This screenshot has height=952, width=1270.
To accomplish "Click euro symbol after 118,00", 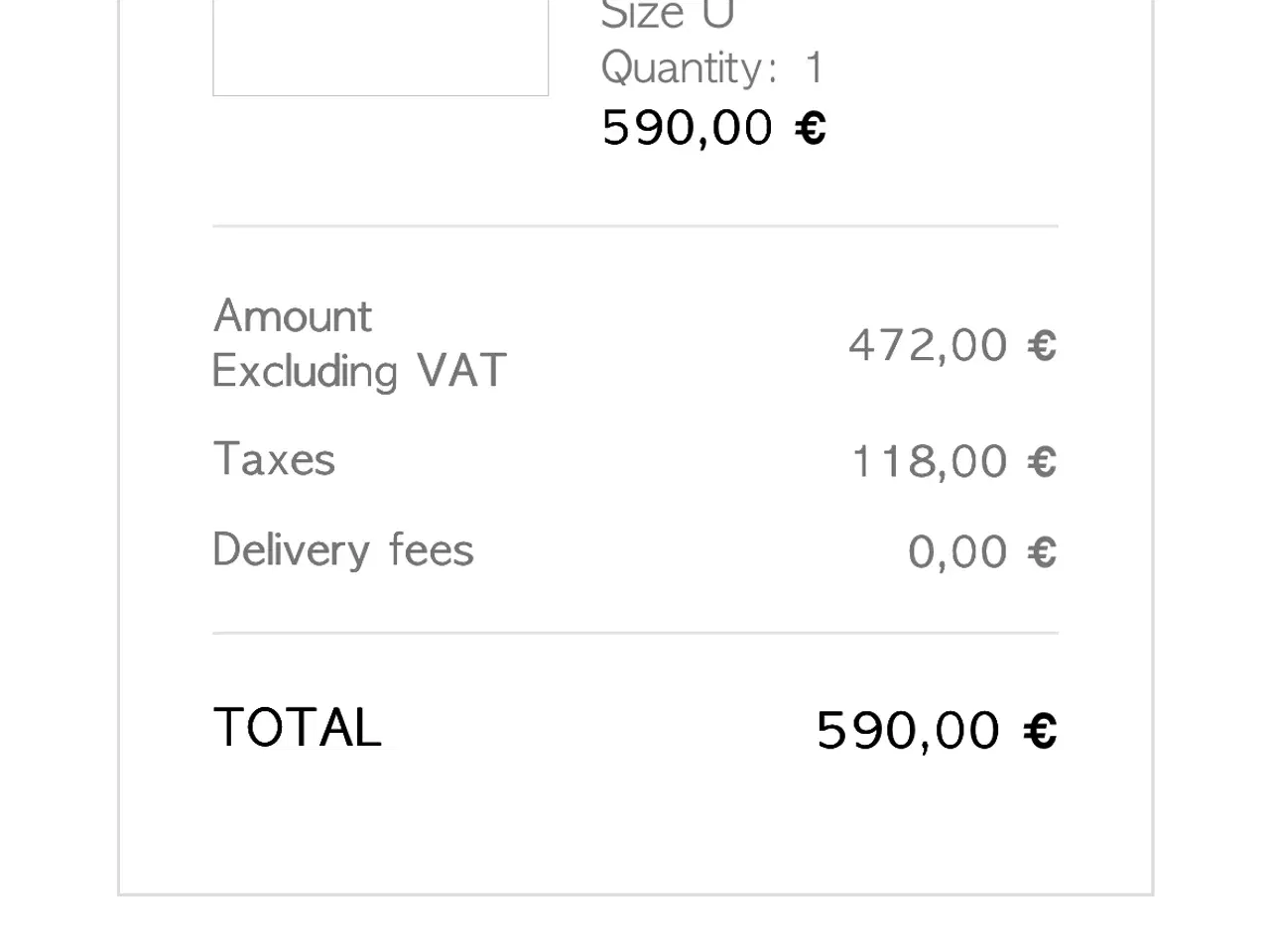I will (1042, 462).
